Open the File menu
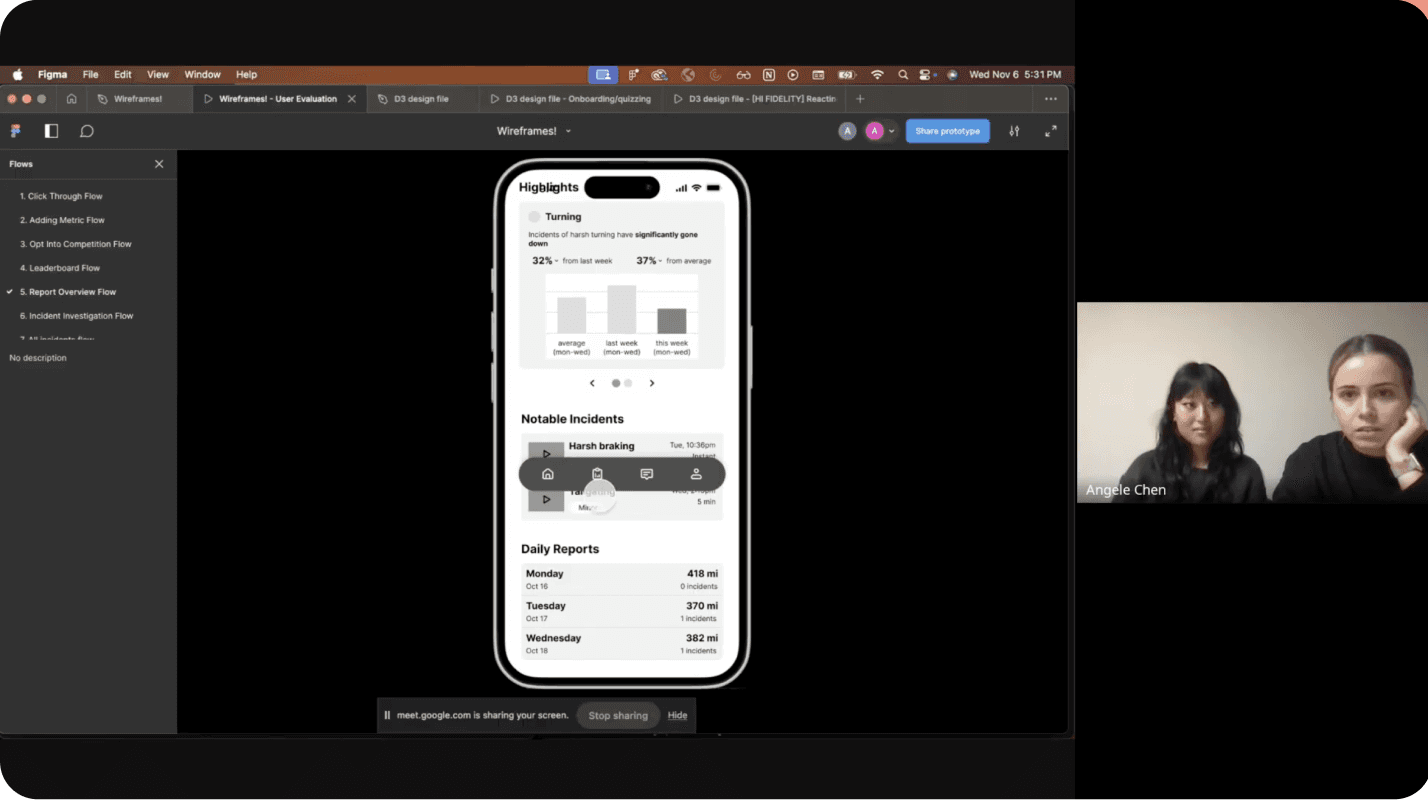This screenshot has width=1428, height=800. (90, 74)
